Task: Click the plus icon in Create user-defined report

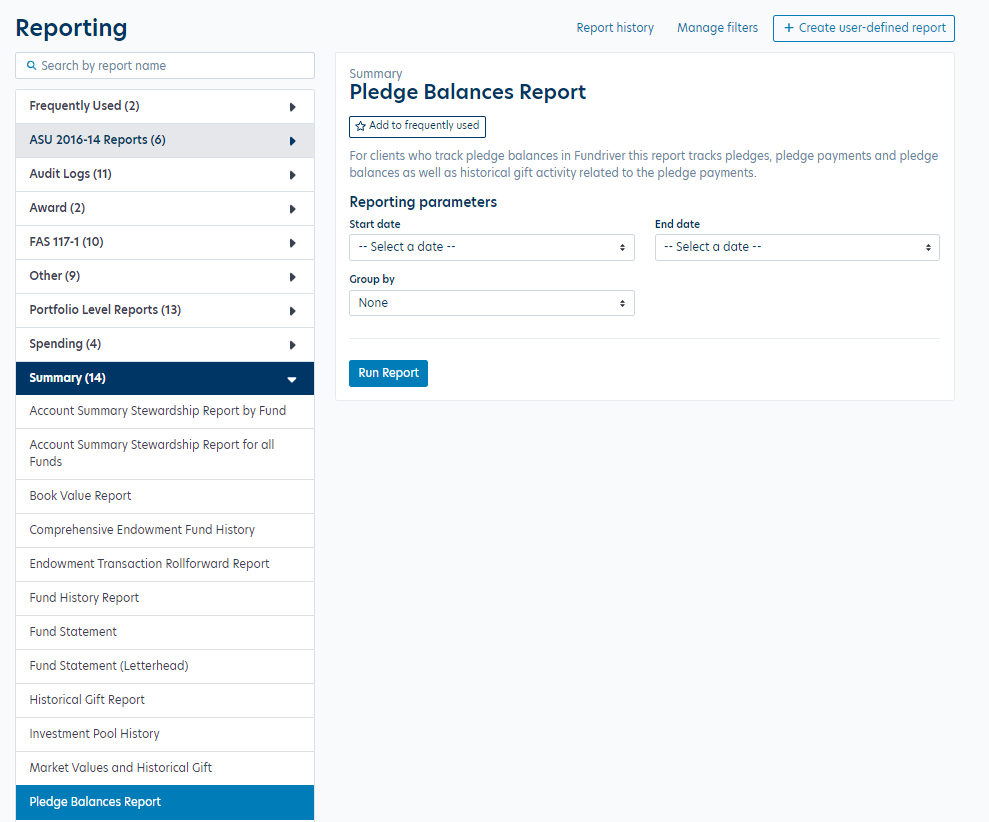Action: click(788, 28)
